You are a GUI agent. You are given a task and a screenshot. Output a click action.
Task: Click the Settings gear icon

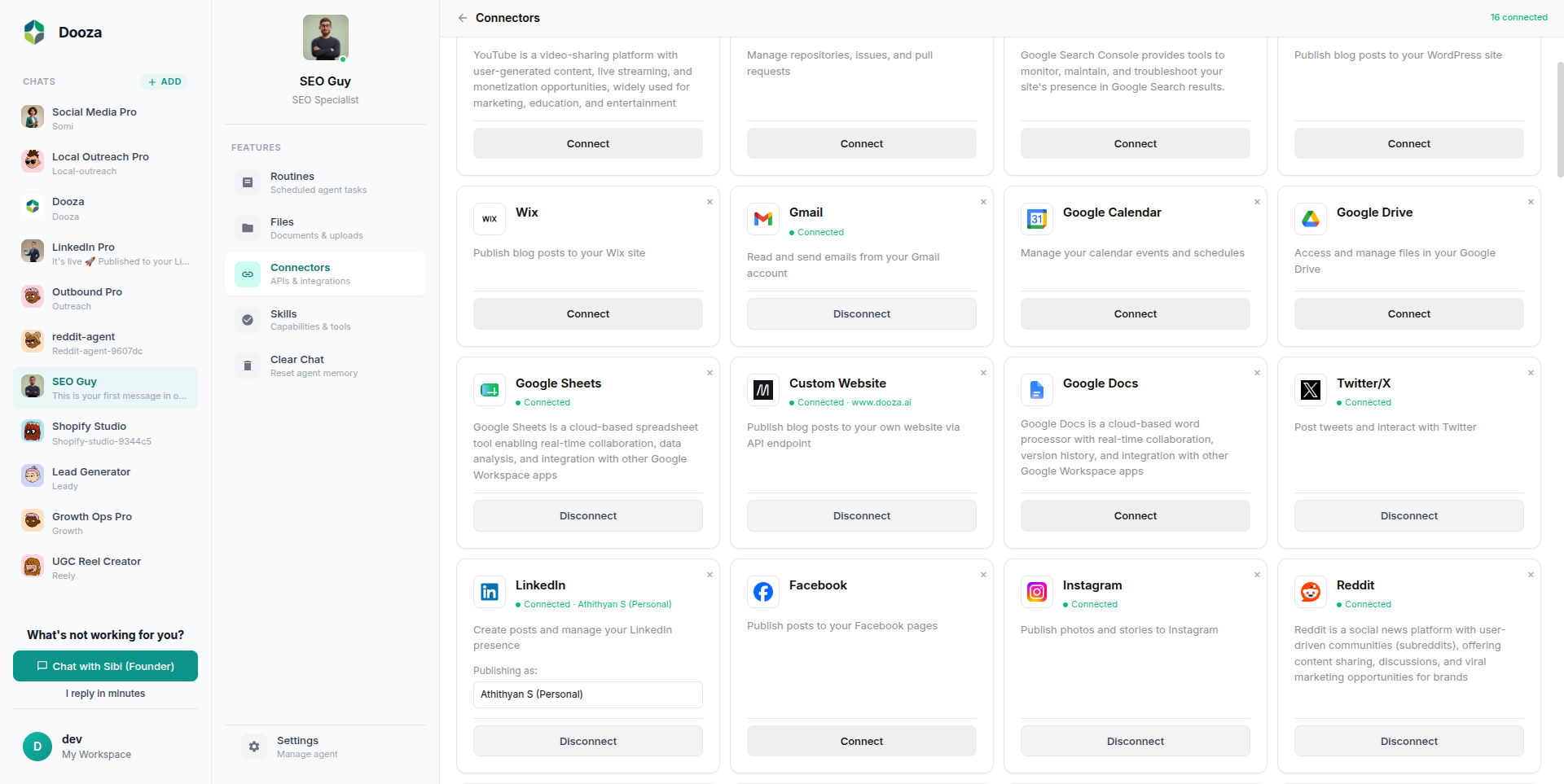pyautogui.click(x=254, y=747)
